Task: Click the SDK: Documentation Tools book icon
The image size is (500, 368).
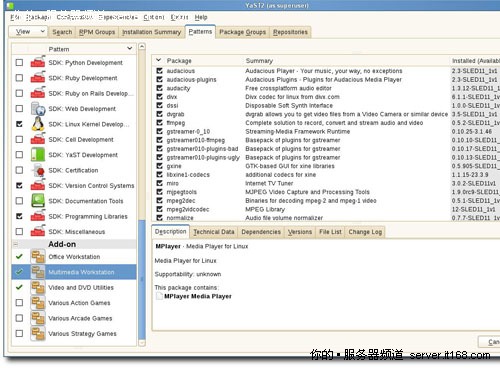Action: click(38, 201)
